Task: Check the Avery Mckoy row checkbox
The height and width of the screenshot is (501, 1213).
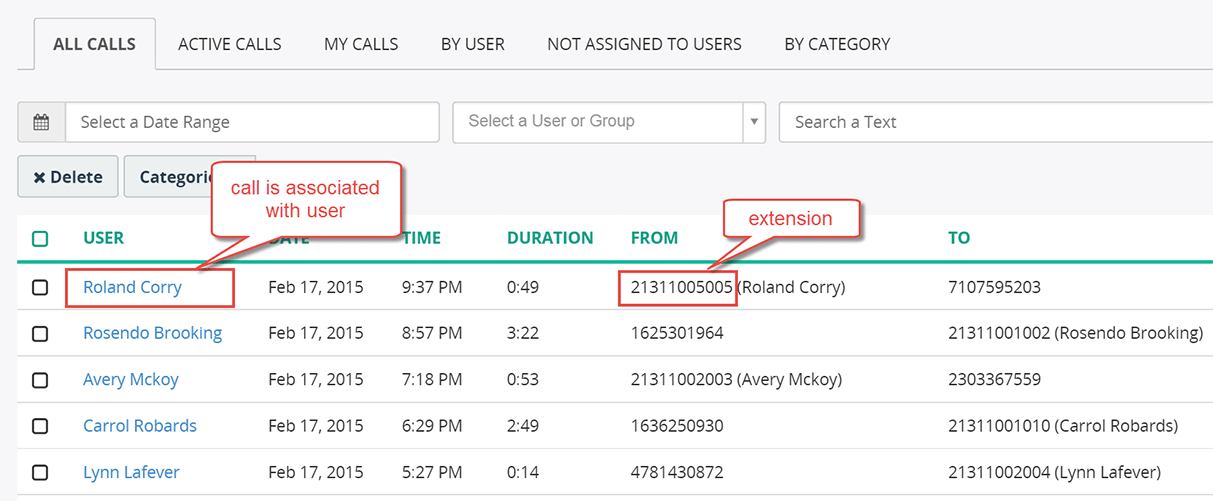Action: [x=40, y=380]
